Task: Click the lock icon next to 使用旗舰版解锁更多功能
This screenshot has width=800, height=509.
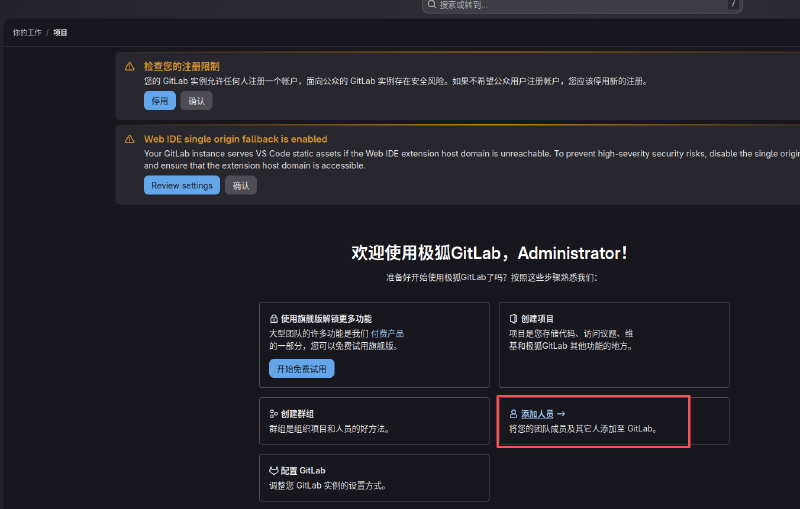Action: (x=273, y=319)
